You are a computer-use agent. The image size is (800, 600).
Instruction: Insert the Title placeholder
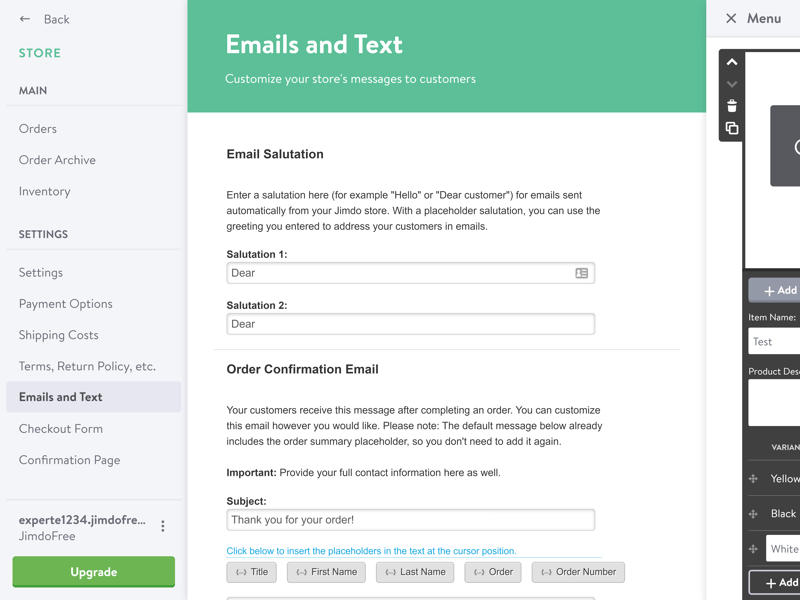tap(252, 572)
